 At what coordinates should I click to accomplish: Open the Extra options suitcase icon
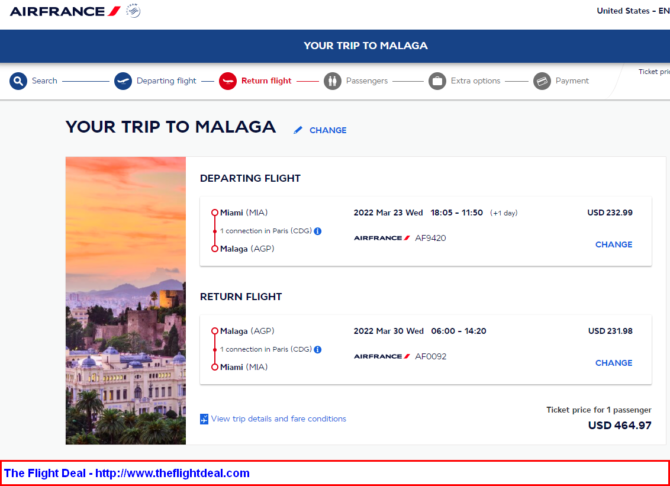(x=437, y=81)
